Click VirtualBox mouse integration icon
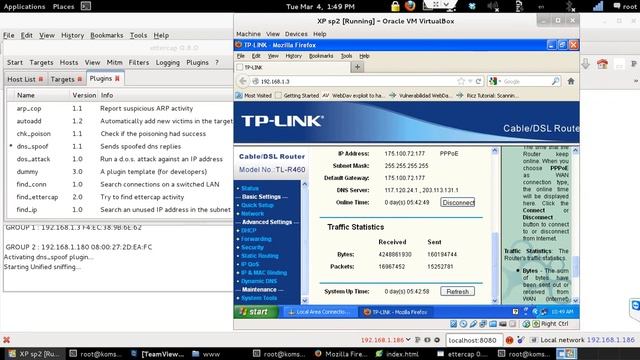The height and width of the screenshot is (360, 640). (526, 324)
